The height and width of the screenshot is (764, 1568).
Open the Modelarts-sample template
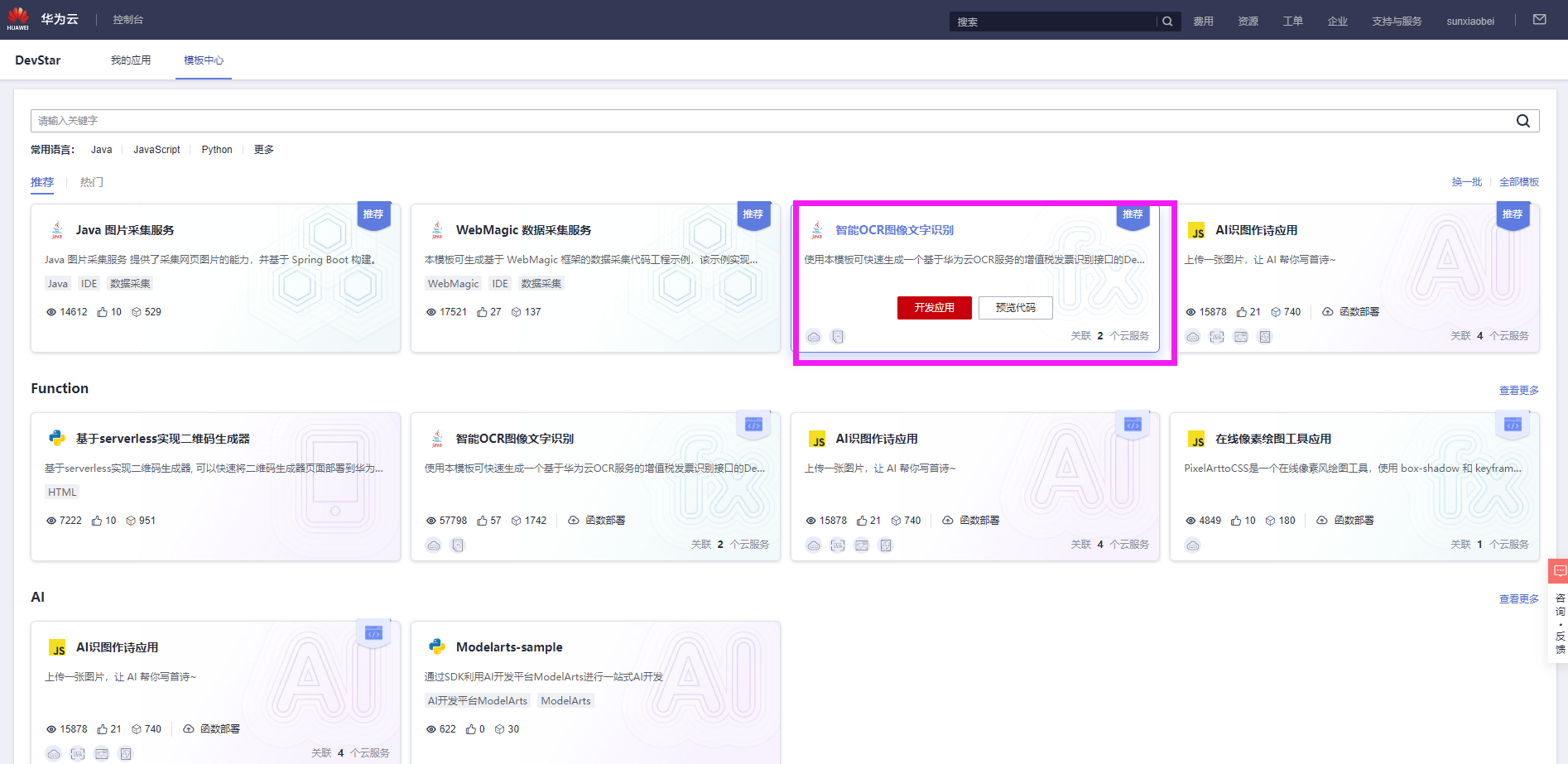click(x=509, y=647)
